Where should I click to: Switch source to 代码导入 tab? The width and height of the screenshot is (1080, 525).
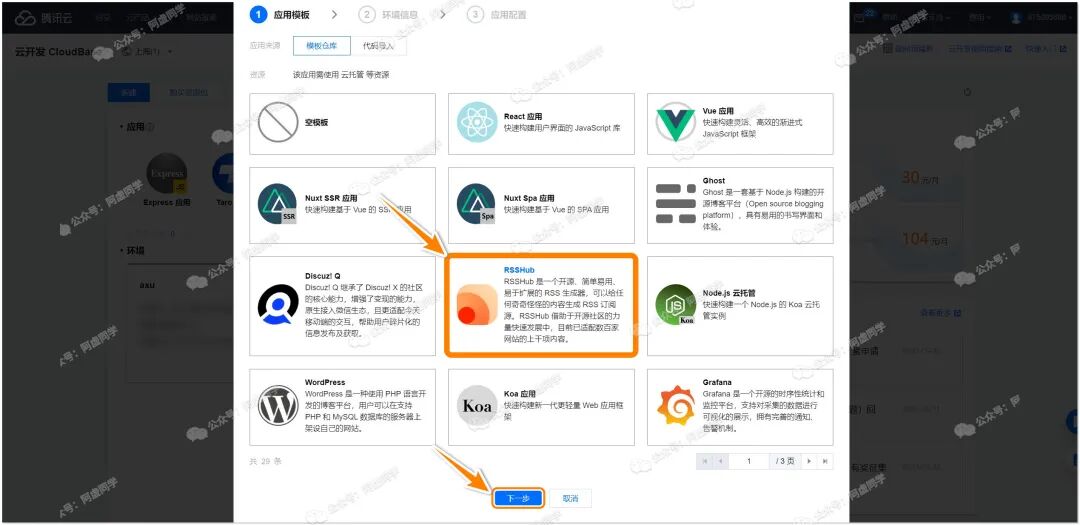click(378, 46)
